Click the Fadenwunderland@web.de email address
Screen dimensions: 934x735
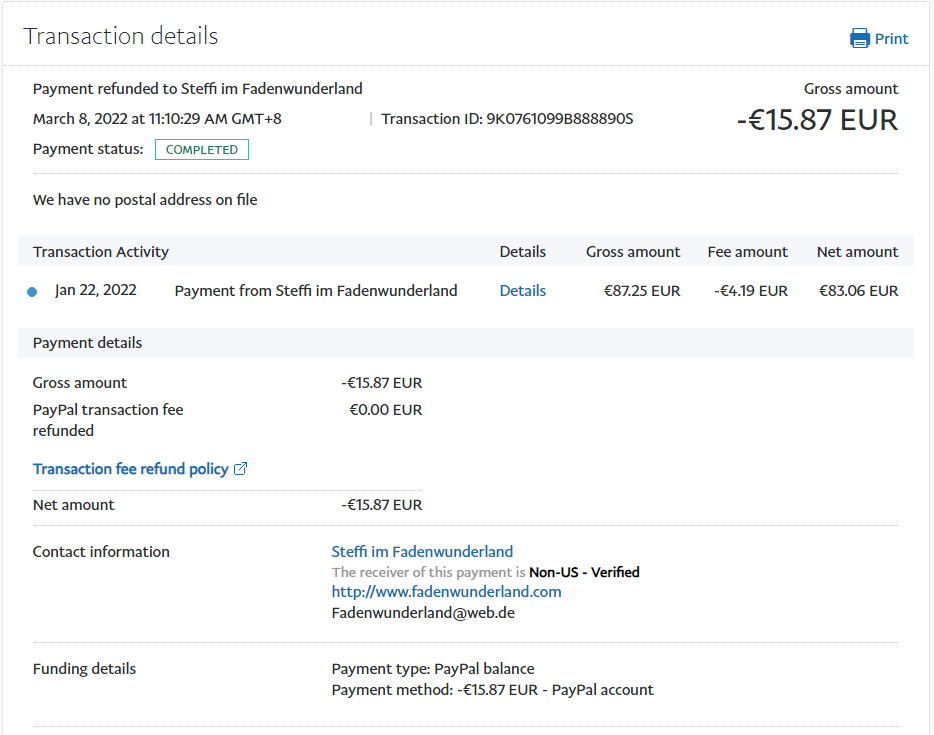click(422, 613)
